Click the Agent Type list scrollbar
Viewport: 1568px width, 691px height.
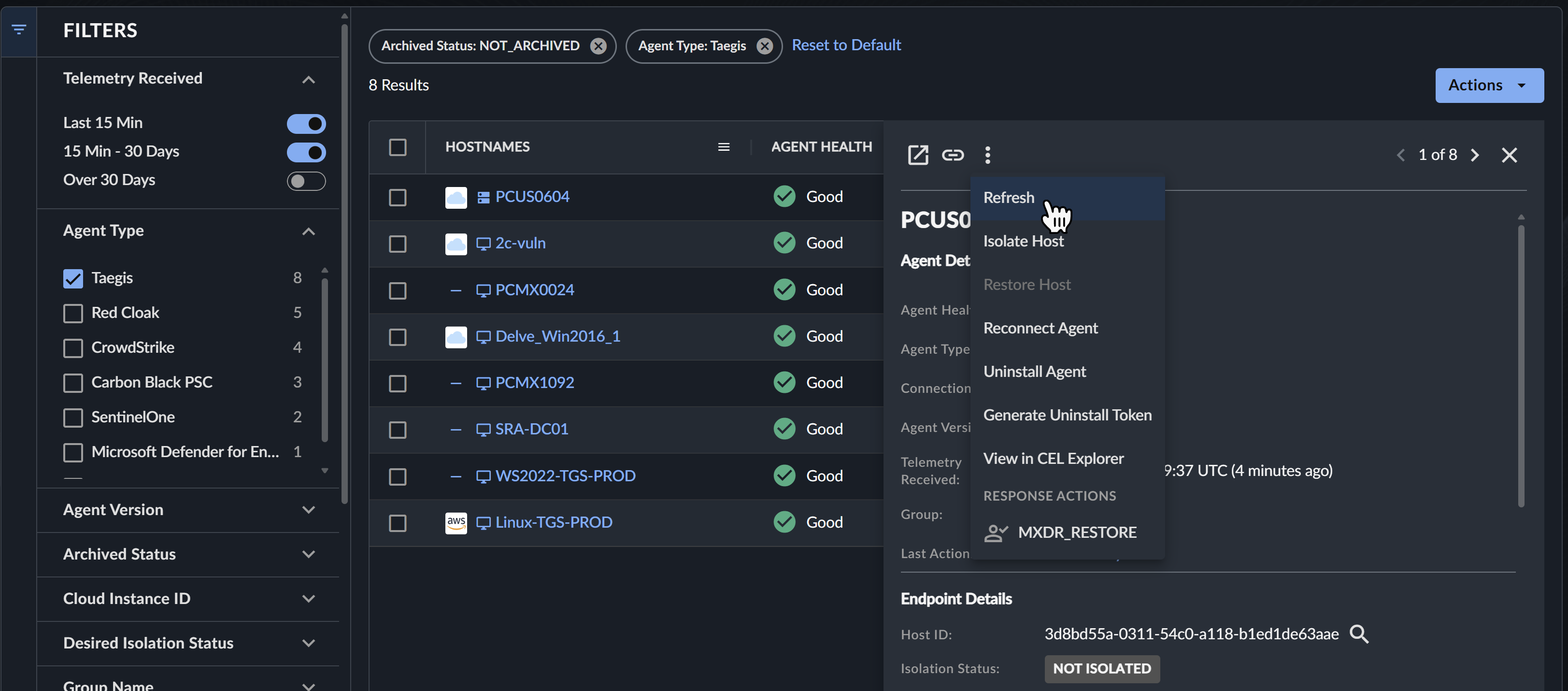point(325,359)
